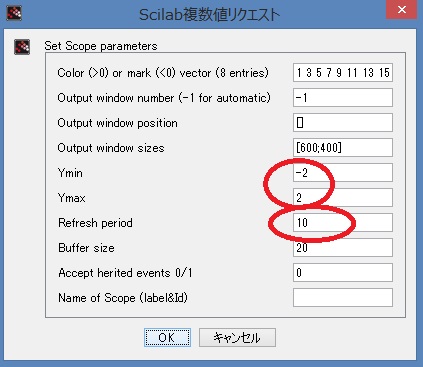The width and height of the screenshot is (423, 367).
Task: Click the Refresh period label
Action: (x=95, y=223)
